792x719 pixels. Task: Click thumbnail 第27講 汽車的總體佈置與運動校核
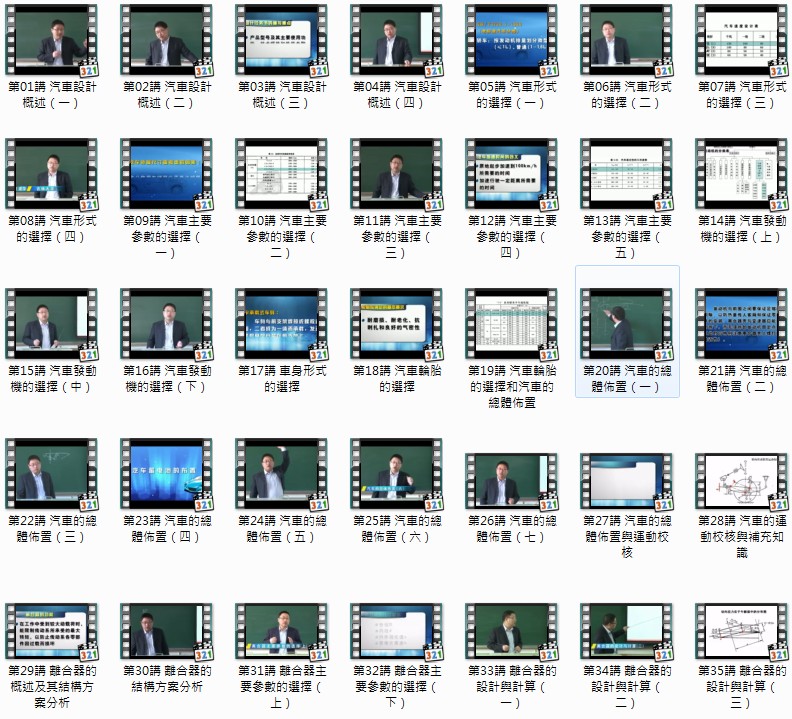click(627, 474)
